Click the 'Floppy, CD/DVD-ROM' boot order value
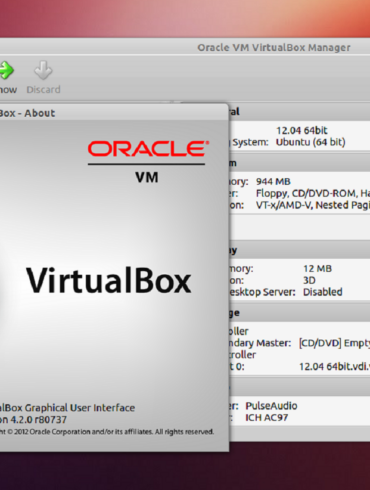The width and height of the screenshot is (370, 490). (x=313, y=193)
